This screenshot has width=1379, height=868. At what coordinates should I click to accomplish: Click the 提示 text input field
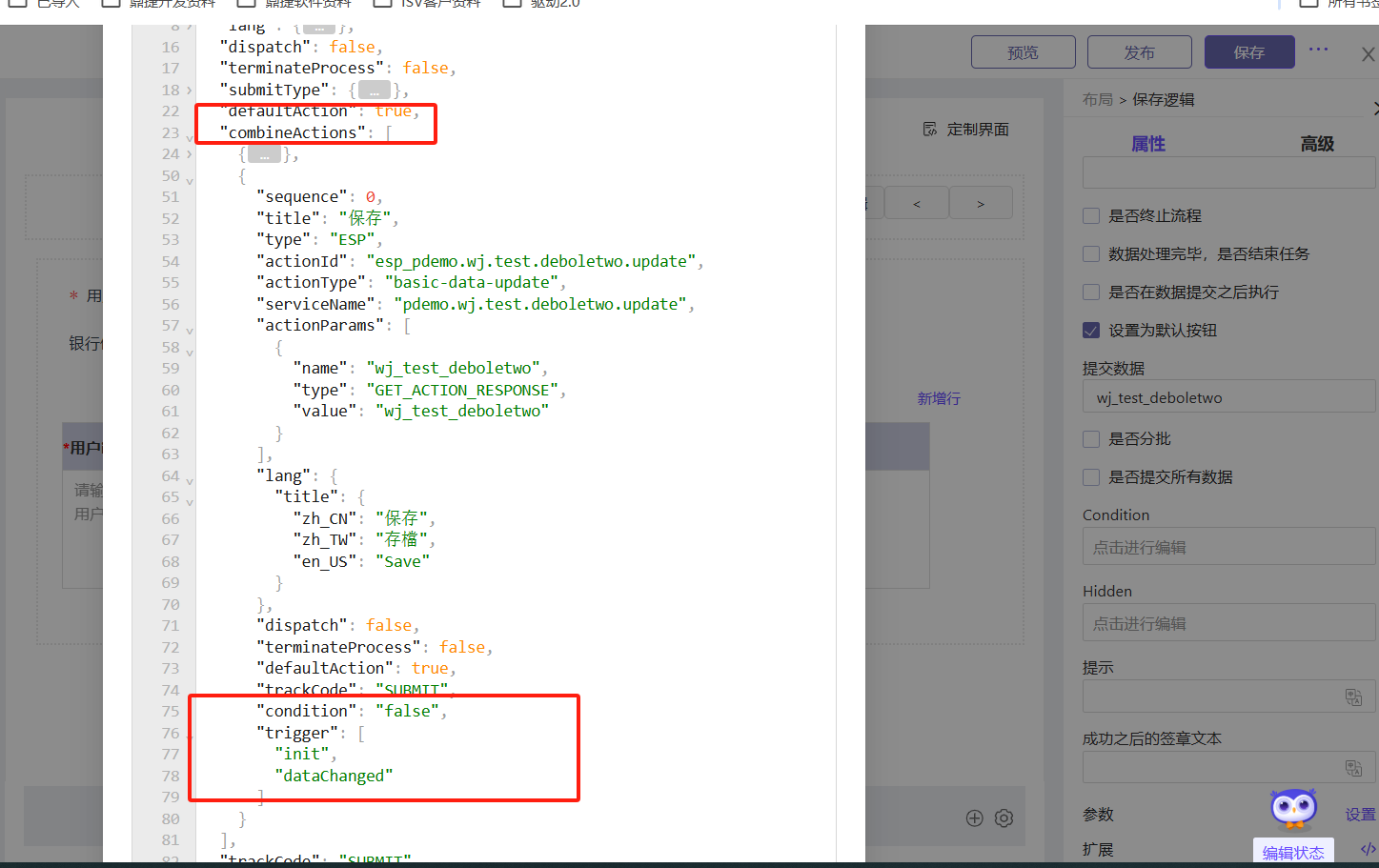click(x=1228, y=696)
